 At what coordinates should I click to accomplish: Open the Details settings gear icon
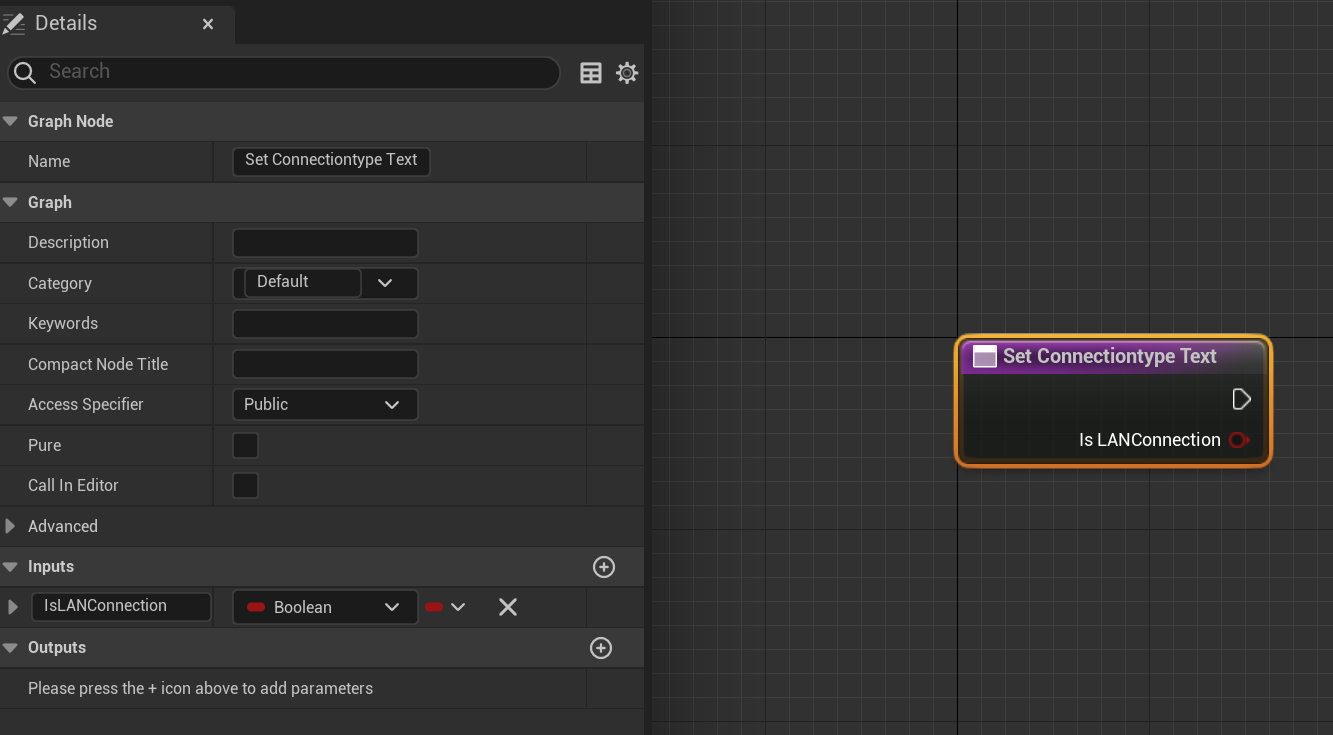(627, 73)
